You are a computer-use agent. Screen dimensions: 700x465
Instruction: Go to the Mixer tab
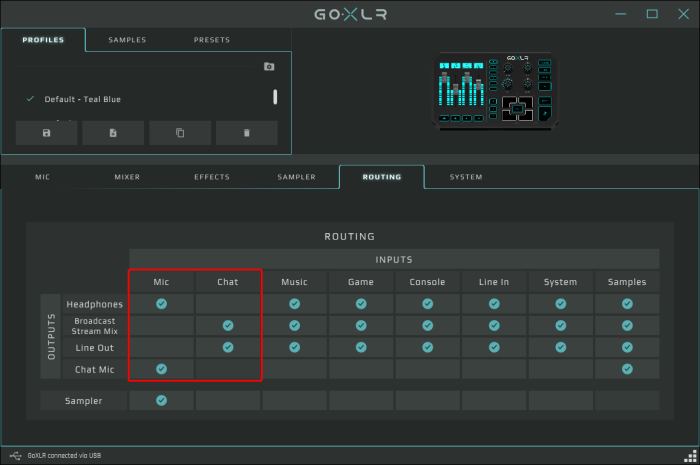coord(127,177)
